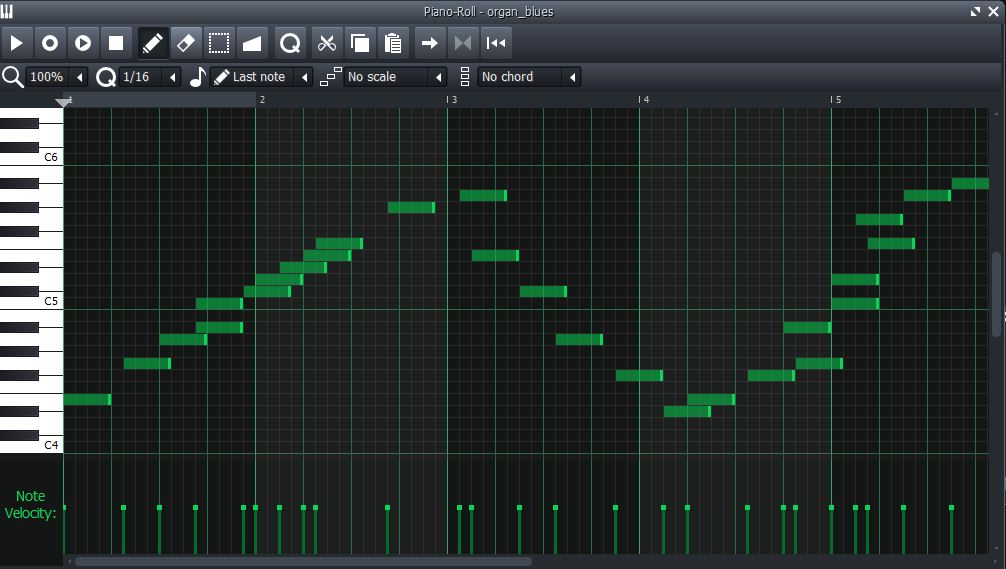This screenshot has height=569, width=1006.
Task: Open the 100% zoom dropdown
Action: pyautogui.click(x=57, y=77)
